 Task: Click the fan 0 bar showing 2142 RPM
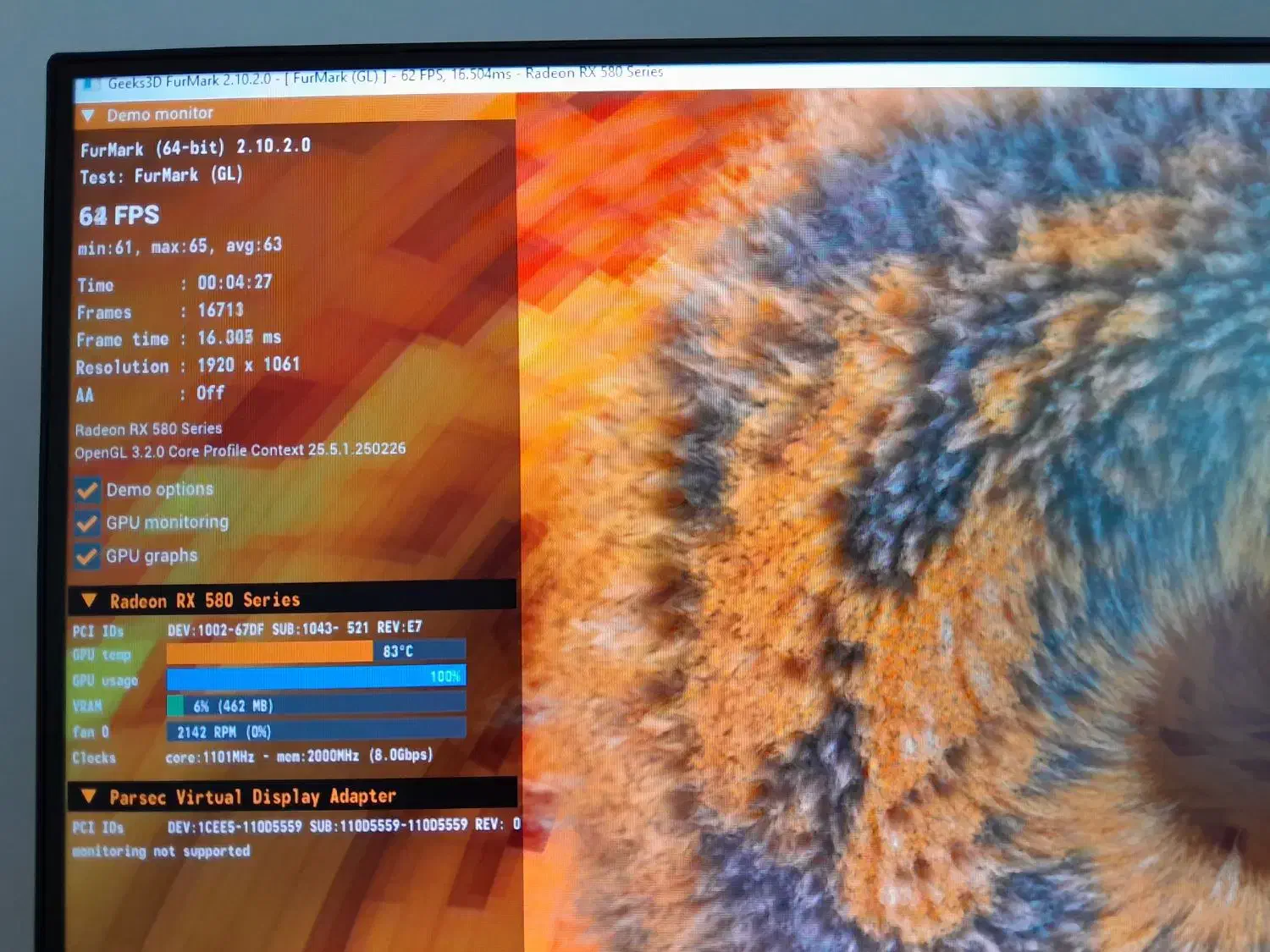tap(315, 731)
